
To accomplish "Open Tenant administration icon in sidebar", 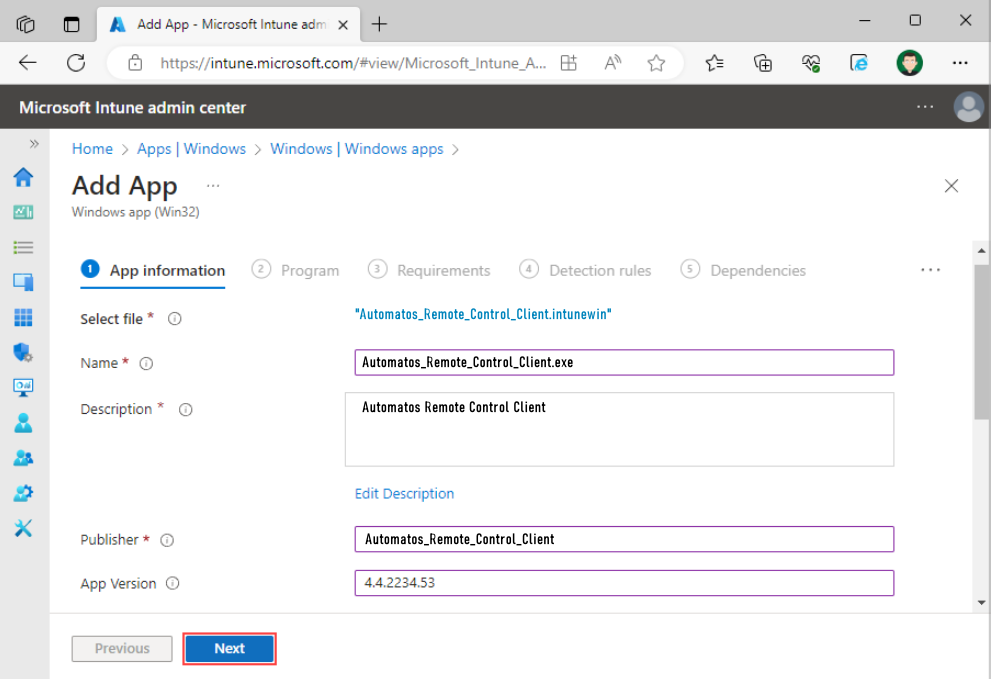I will pyautogui.click(x=23, y=493).
